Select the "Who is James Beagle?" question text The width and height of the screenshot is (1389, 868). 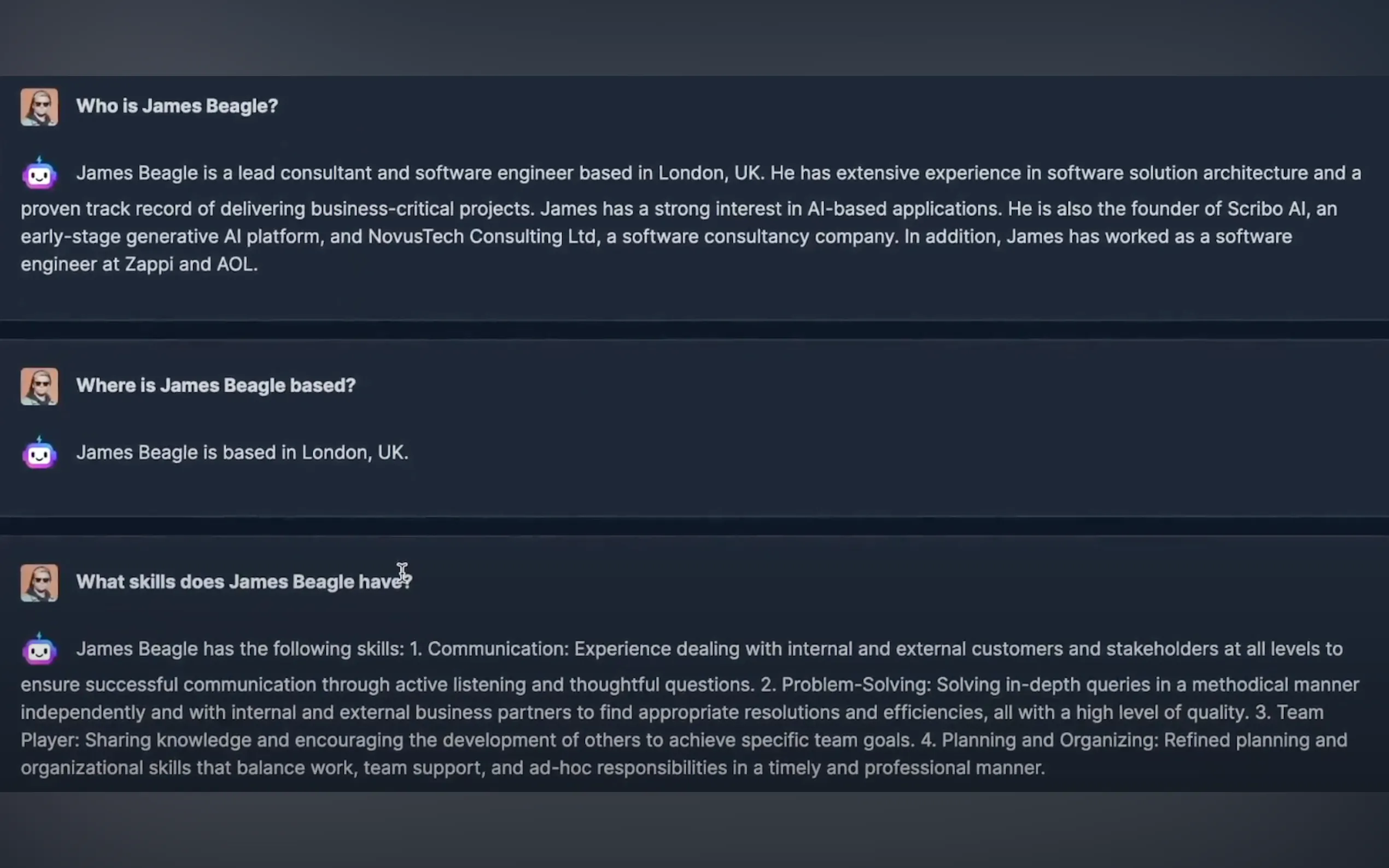(x=177, y=106)
